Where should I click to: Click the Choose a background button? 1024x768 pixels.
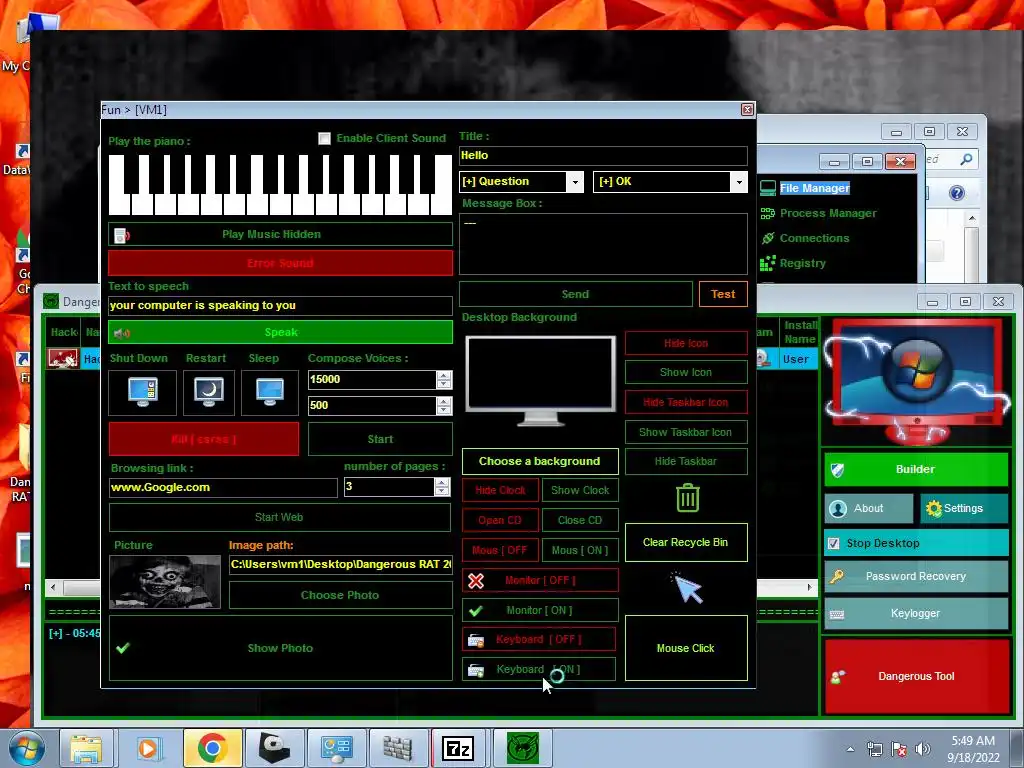pyautogui.click(x=539, y=461)
